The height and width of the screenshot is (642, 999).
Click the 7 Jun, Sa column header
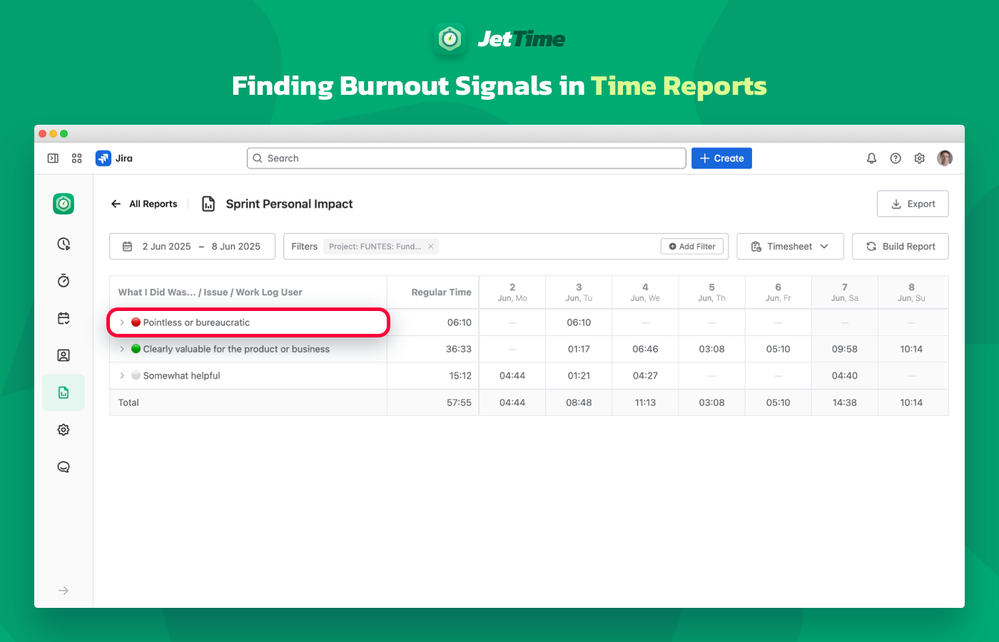click(x=845, y=292)
